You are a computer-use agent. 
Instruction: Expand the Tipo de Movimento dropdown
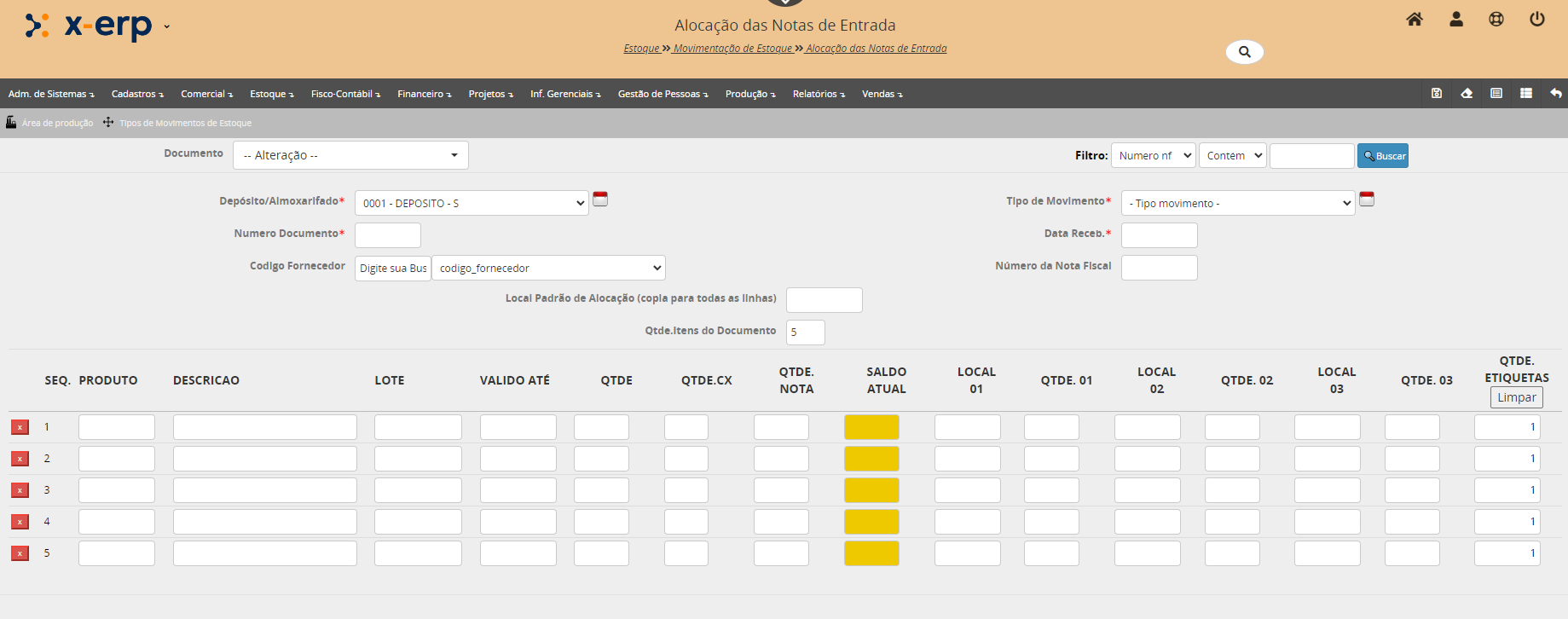click(x=1237, y=203)
